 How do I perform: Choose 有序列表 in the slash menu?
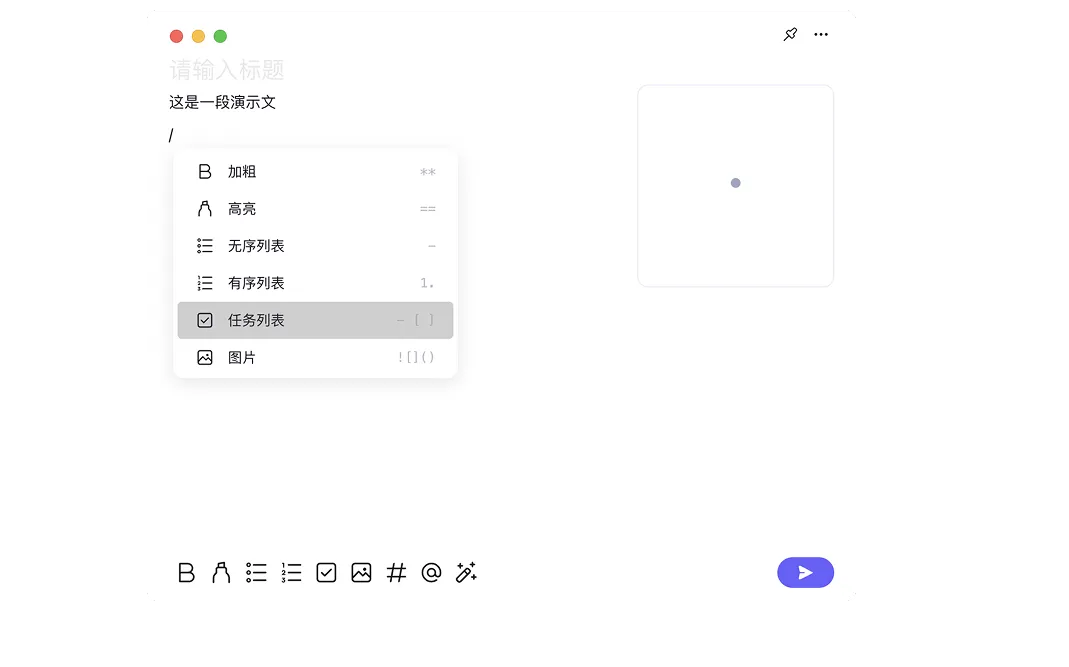point(316,283)
